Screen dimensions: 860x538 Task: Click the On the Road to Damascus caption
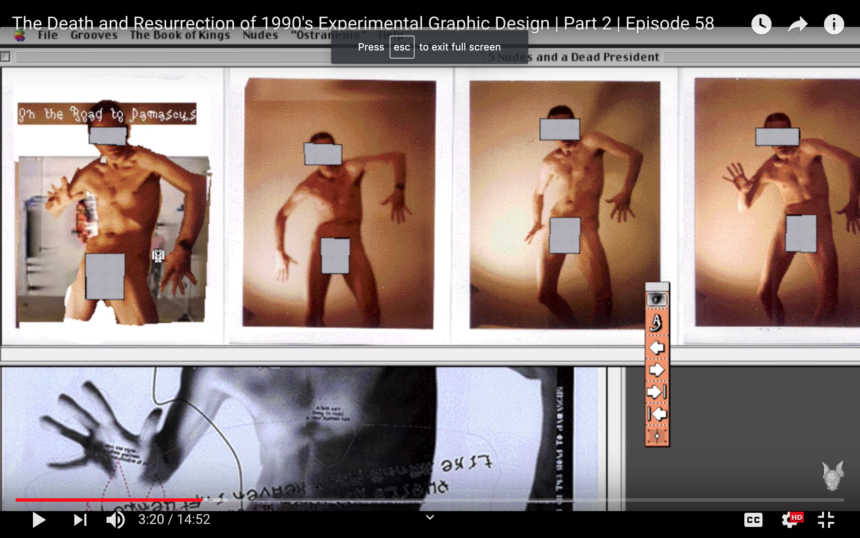[x=107, y=114]
